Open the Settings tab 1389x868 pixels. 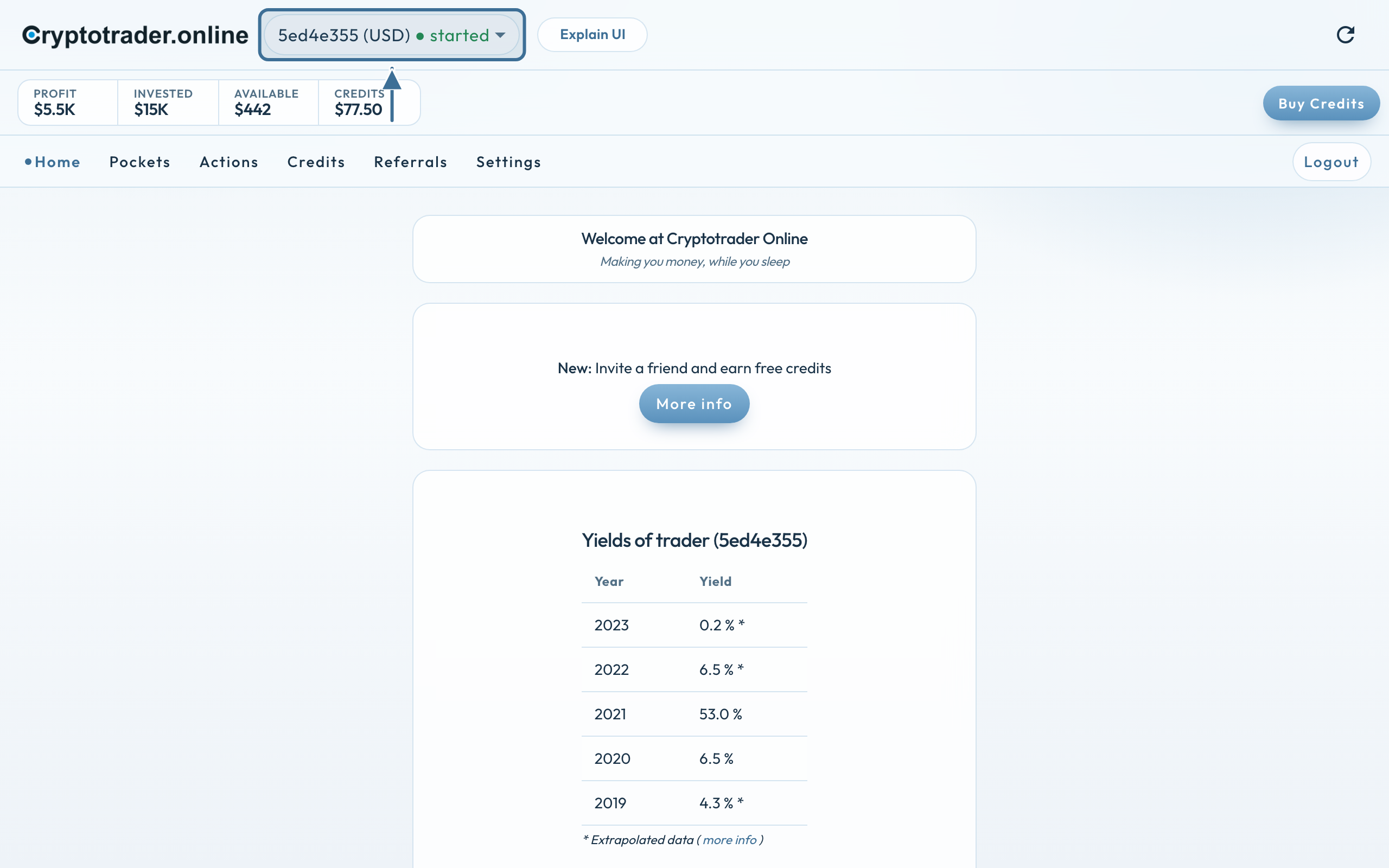point(508,162)
